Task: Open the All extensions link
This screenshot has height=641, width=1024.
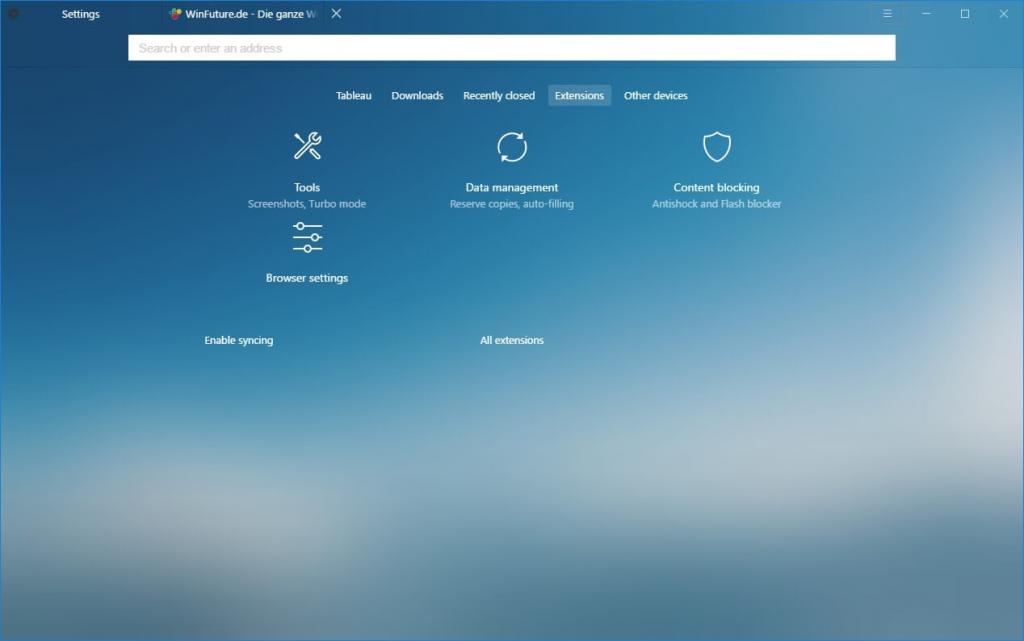Action: pyautogui.click(x=512, y=340)
